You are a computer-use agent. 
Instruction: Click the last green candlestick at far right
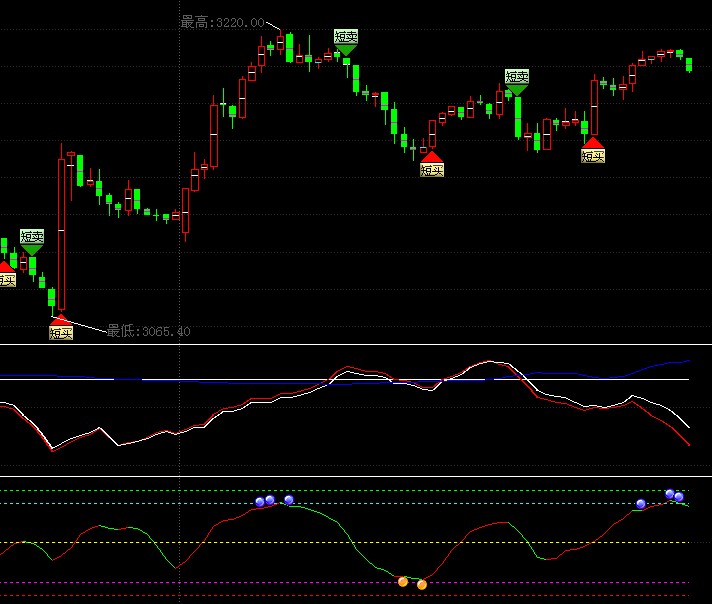point(689,64)
